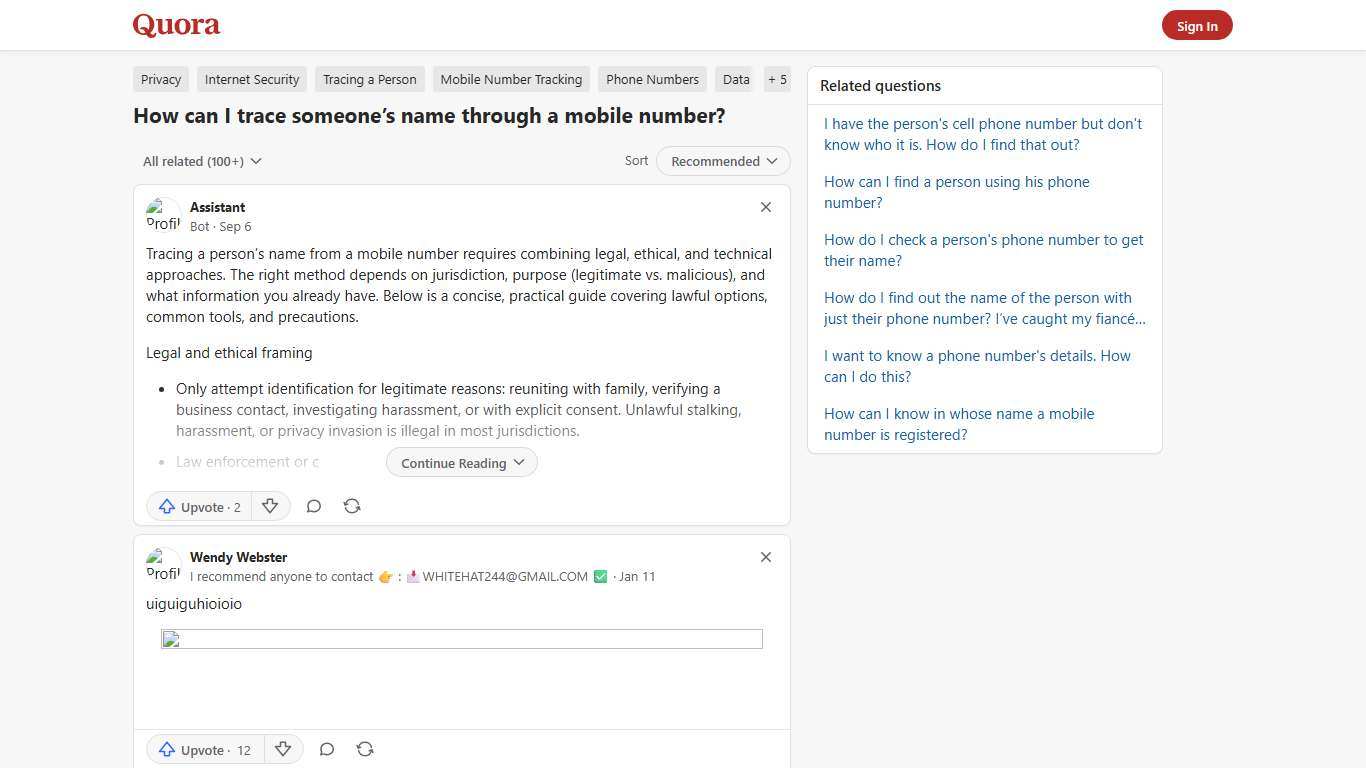
Task: Select the Mobile Number Tracking topic tag
Action: pyautogui.click(x=511, y=79)
